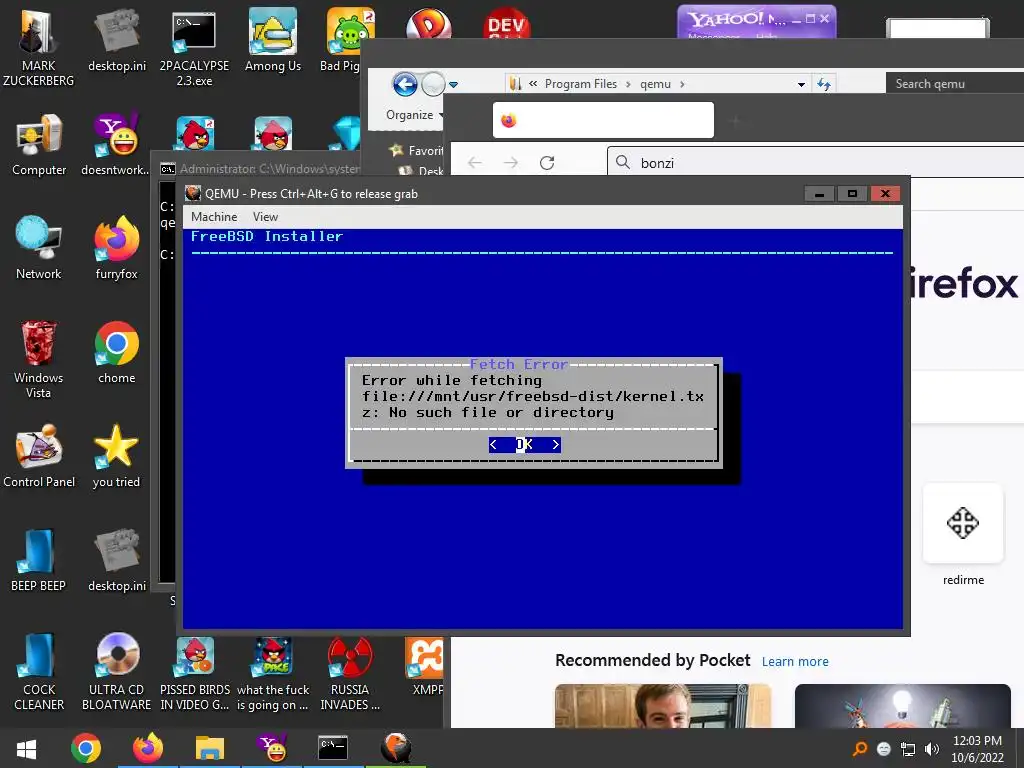1024x768 pixels.
Task: Select the COCK CLEANER desktop icon
Action: click(39, 671)
